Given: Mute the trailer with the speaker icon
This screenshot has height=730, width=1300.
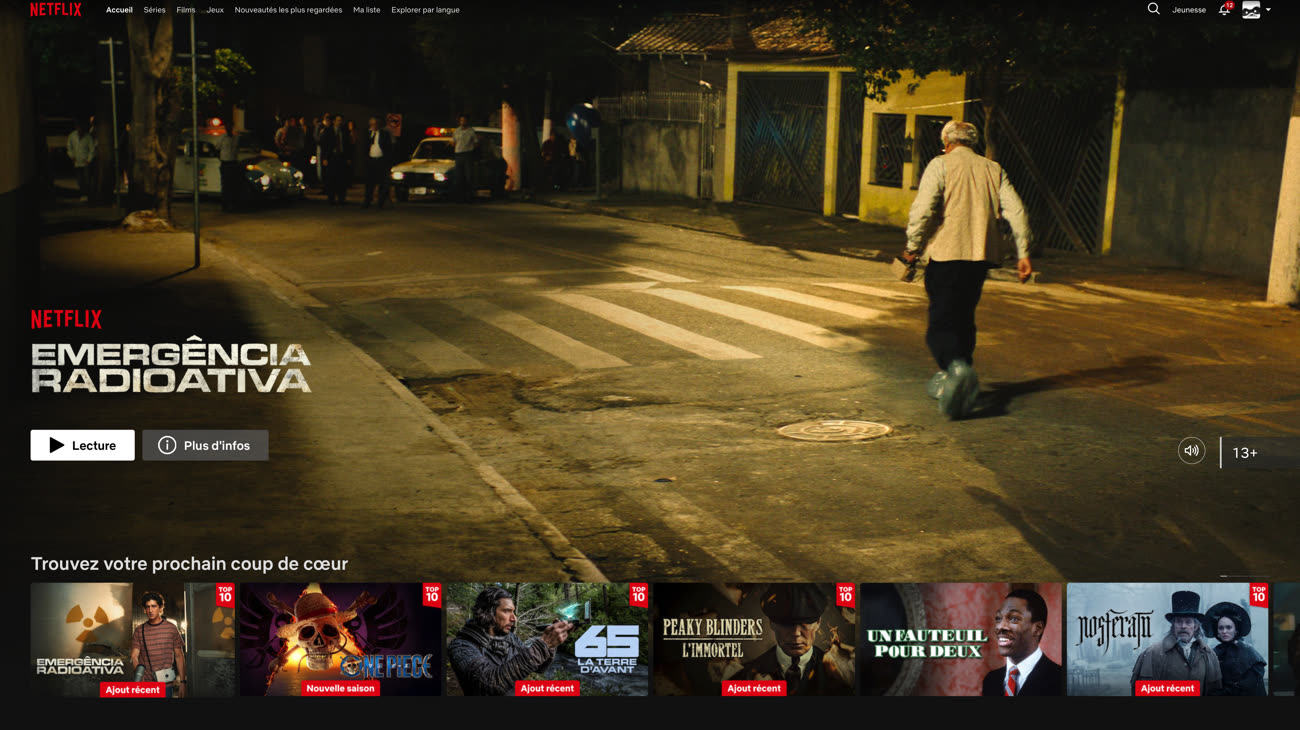Looking at the screenshot, I should pos(1191,451).
